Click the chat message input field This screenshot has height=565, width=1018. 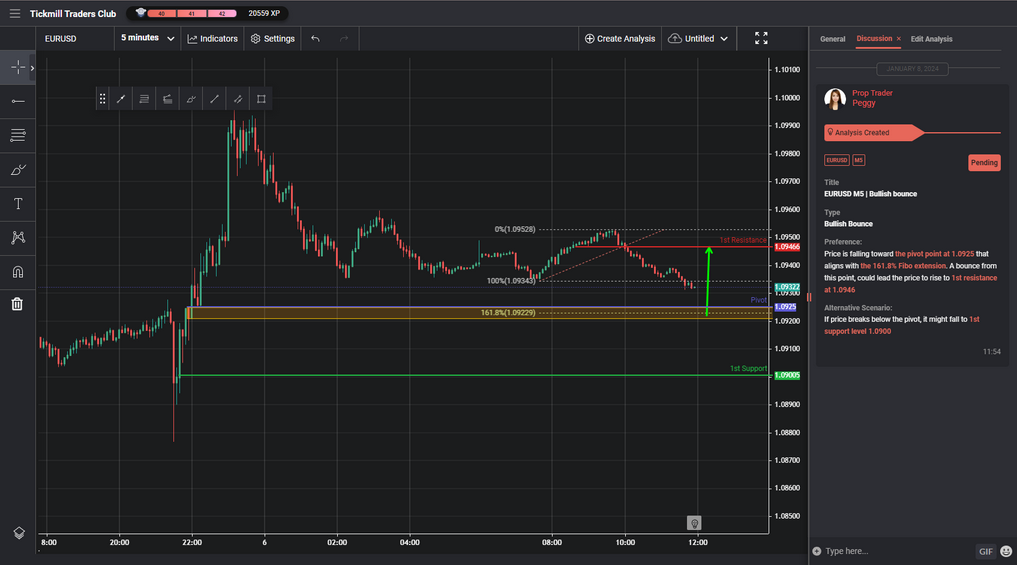coord(896,551)
